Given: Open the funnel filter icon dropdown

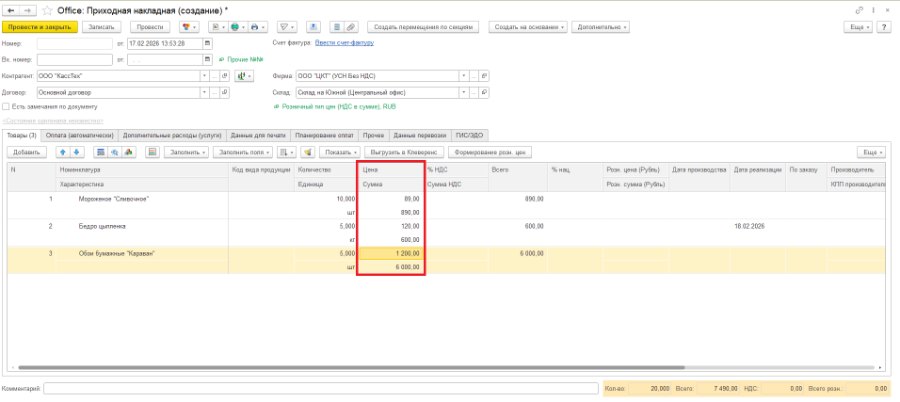Looking at the screenshot, I should pyautogui.click(x=287, y=27).
